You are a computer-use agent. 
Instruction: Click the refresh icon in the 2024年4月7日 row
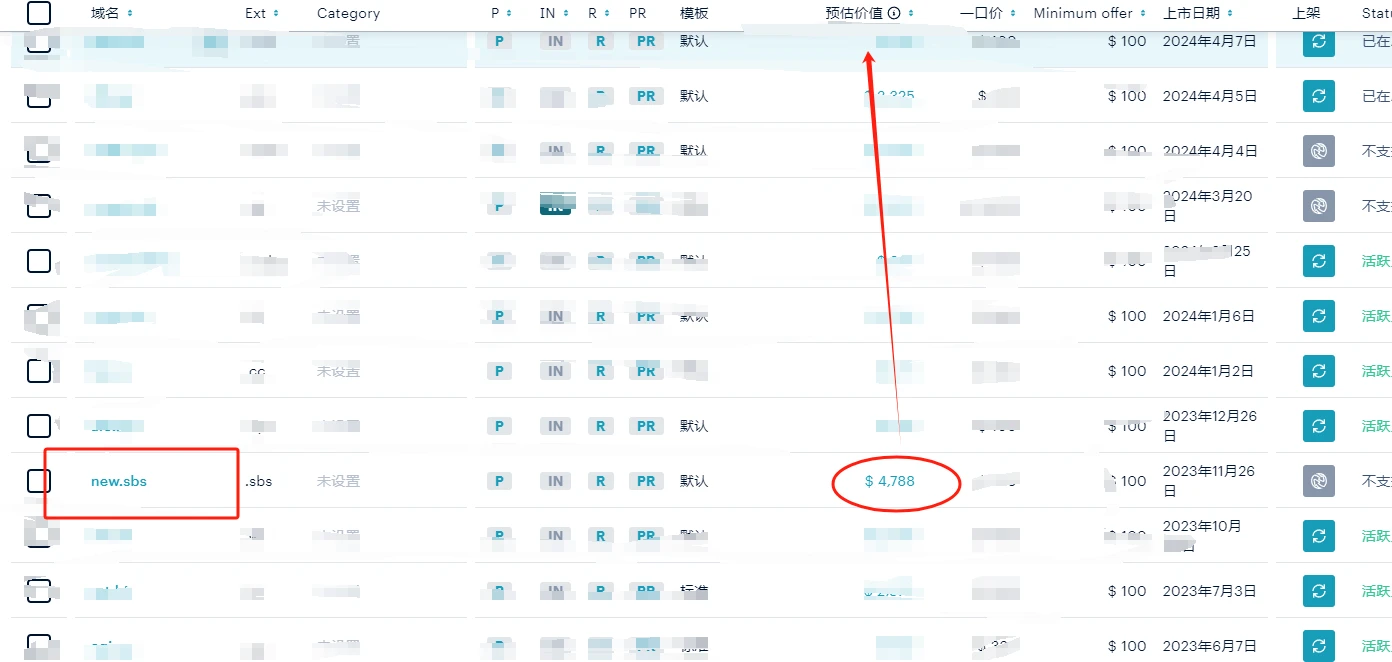pos(1319,42)
